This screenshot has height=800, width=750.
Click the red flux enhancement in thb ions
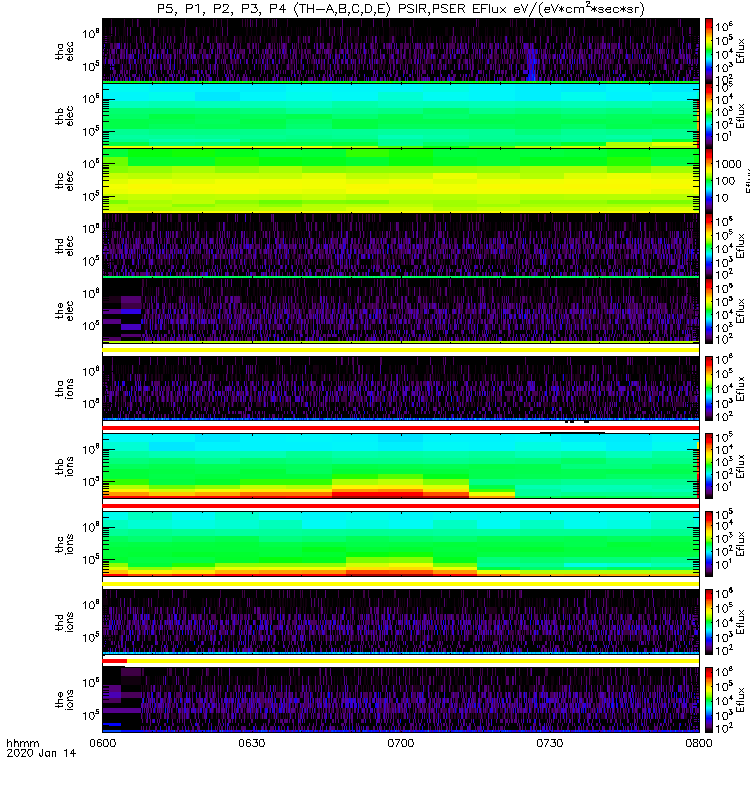[378, 493]
